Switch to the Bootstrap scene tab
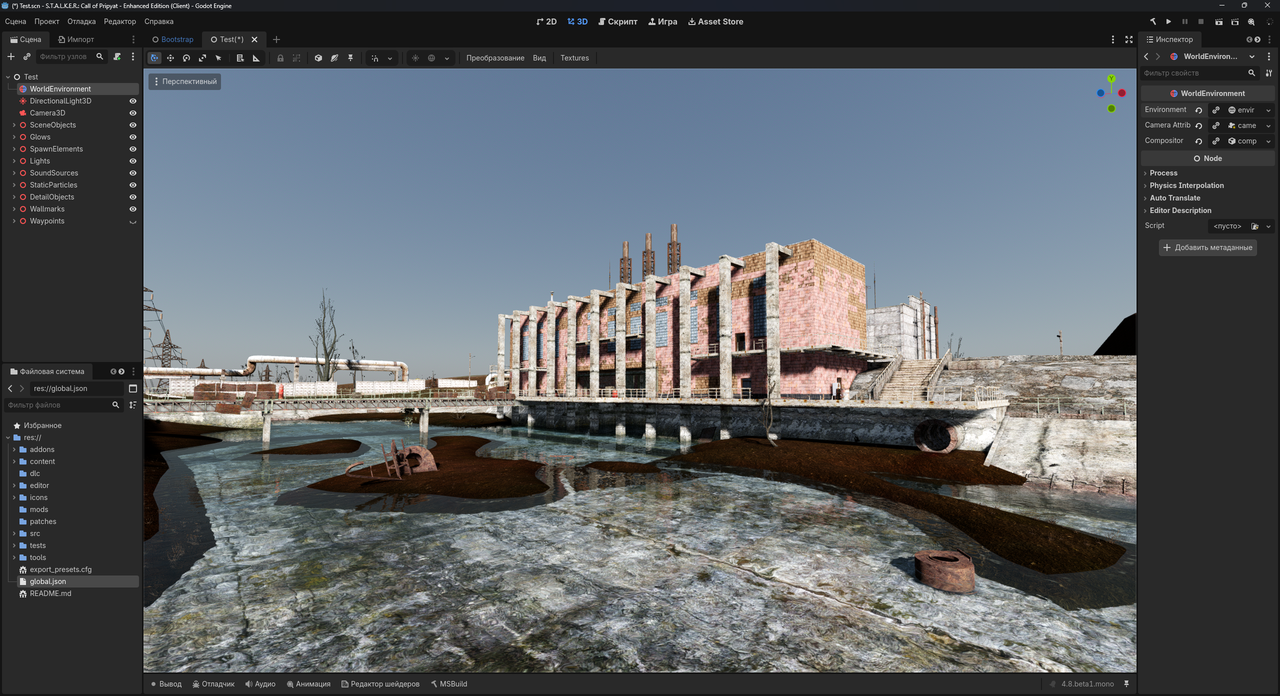Image resolution: width=1280 pixels, height=696 pixels. 172,40
